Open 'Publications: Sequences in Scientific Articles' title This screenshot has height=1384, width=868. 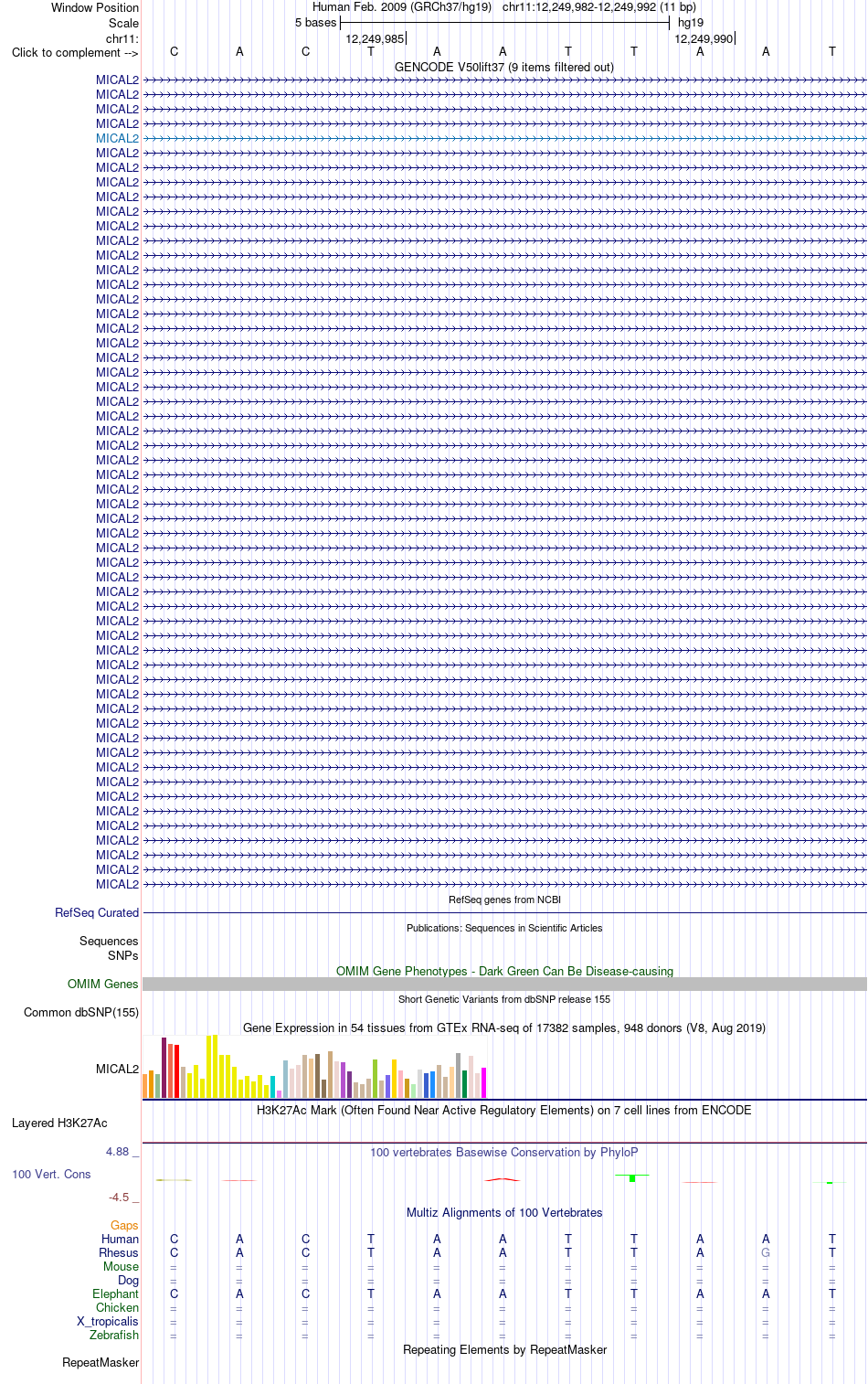click(x=504, y=928)
